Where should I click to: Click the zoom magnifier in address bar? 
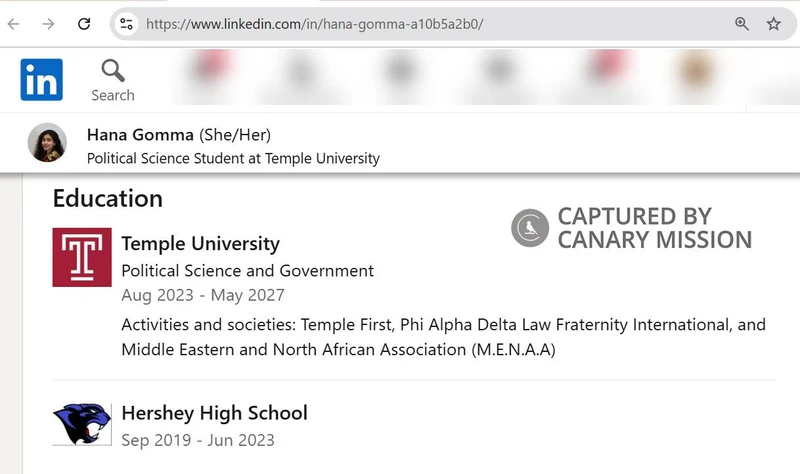[x=742, y=24]
